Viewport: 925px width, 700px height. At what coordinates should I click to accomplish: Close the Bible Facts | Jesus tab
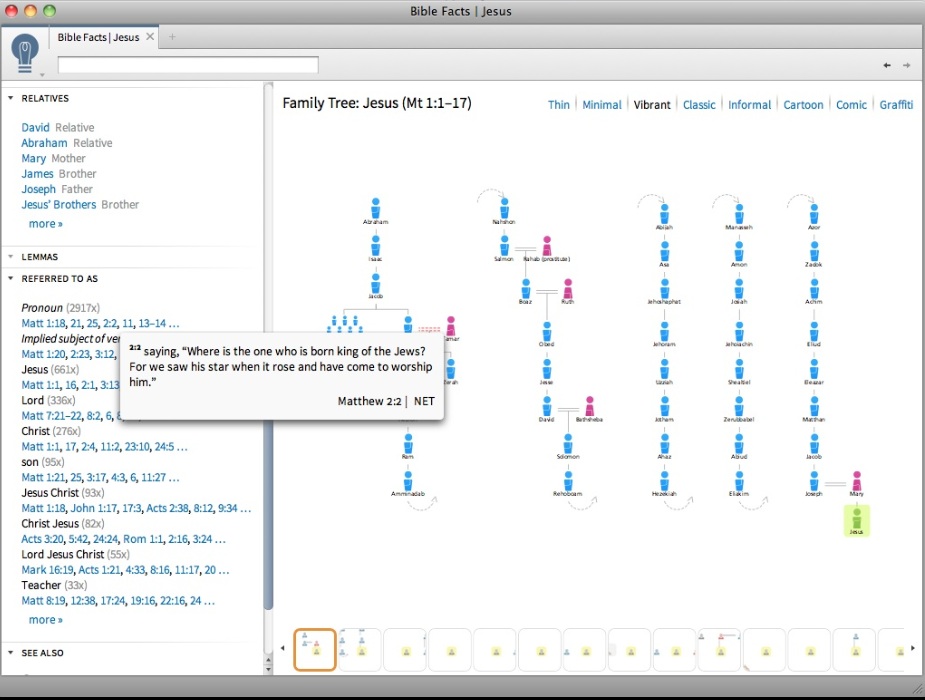click(x=150, y=37)
